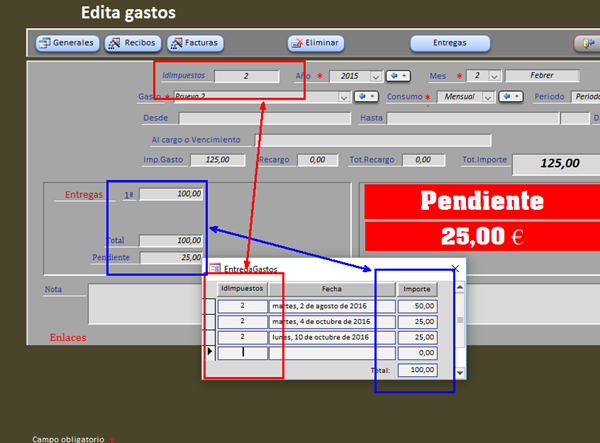Click the add button next to Consumo
The image size is (600, 443).
511,96
